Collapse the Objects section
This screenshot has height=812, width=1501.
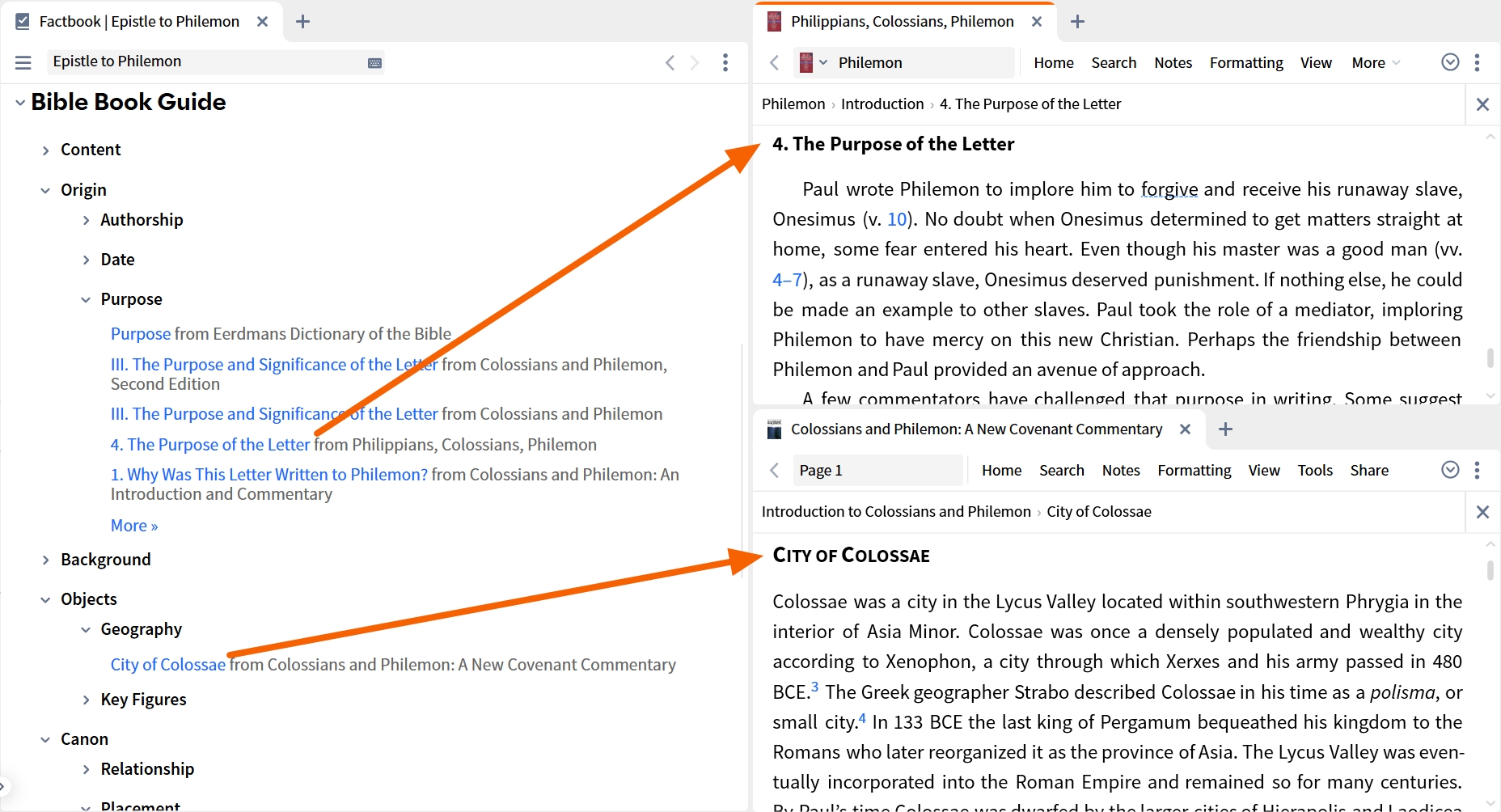point(45,600)
